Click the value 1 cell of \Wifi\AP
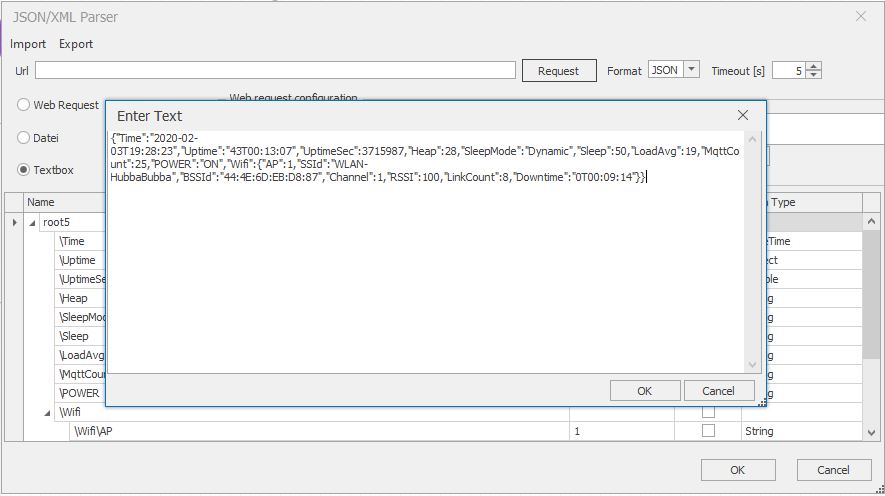This screenshot has width=885, height=496. point(621,432)
